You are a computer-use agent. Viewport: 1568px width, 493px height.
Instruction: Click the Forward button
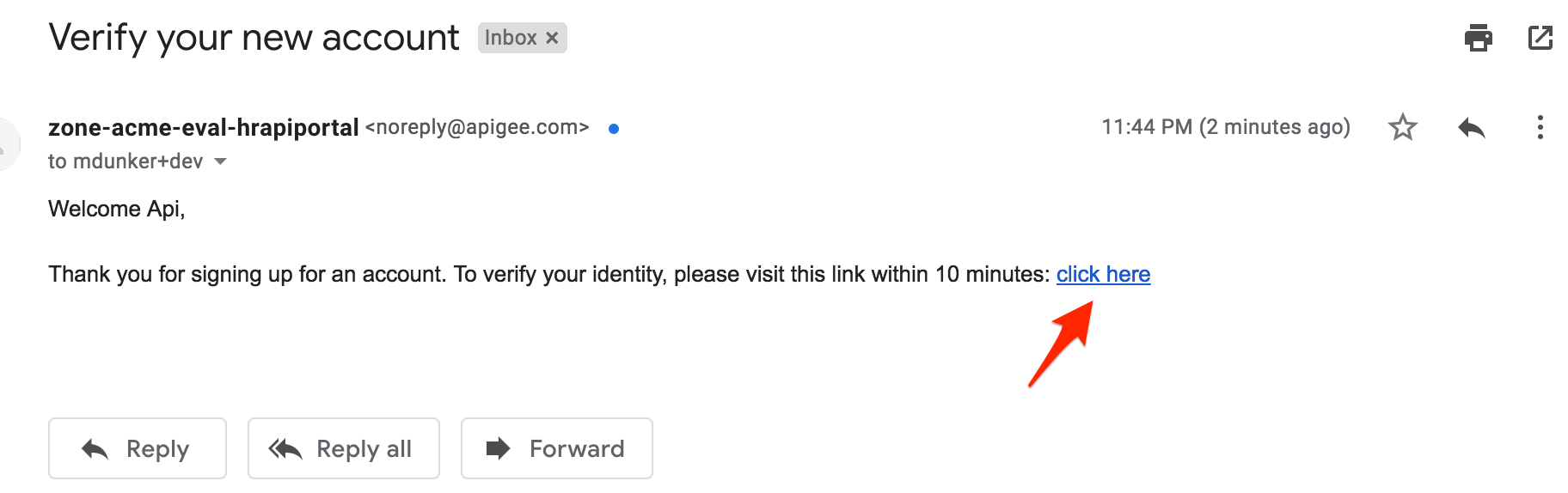[x=557, y=448]
